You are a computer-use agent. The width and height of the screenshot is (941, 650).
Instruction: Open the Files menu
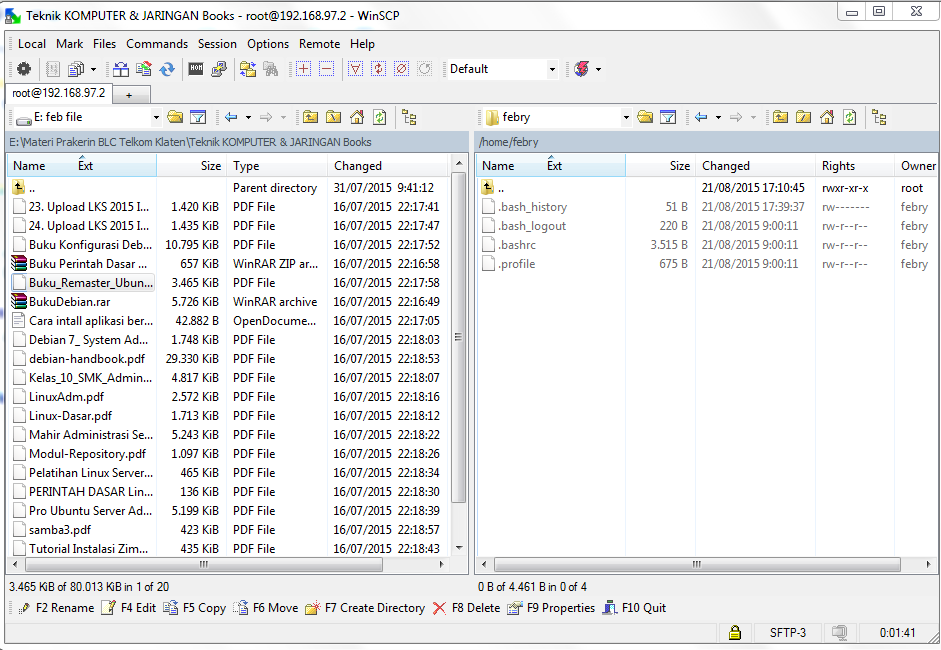104,44
